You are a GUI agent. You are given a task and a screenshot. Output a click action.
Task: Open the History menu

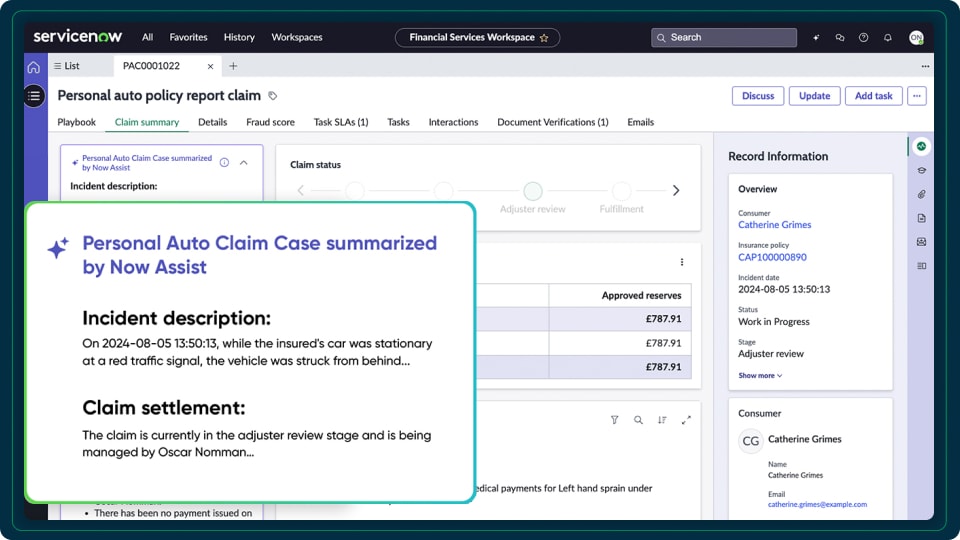(239, 37)
